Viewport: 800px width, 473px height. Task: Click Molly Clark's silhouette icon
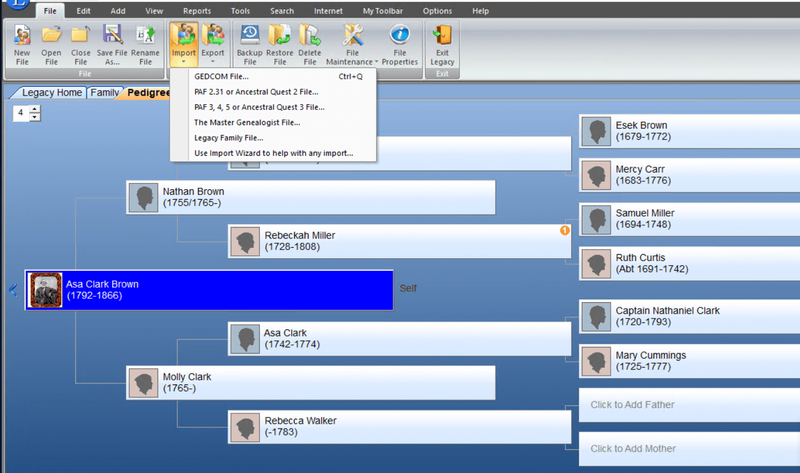[x=143, y=383]
